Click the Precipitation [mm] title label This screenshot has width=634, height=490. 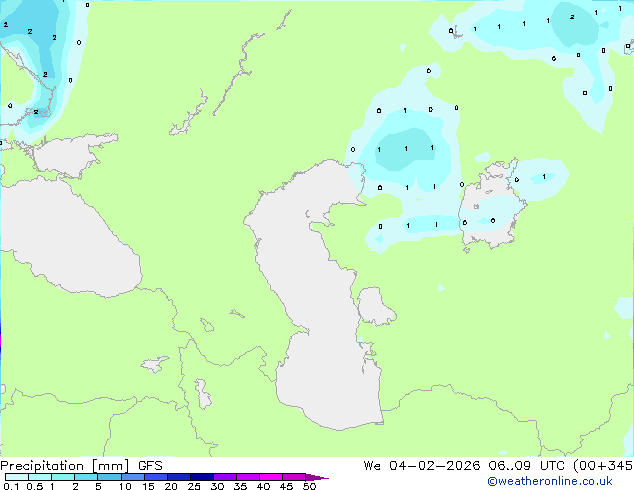[65, 466]
